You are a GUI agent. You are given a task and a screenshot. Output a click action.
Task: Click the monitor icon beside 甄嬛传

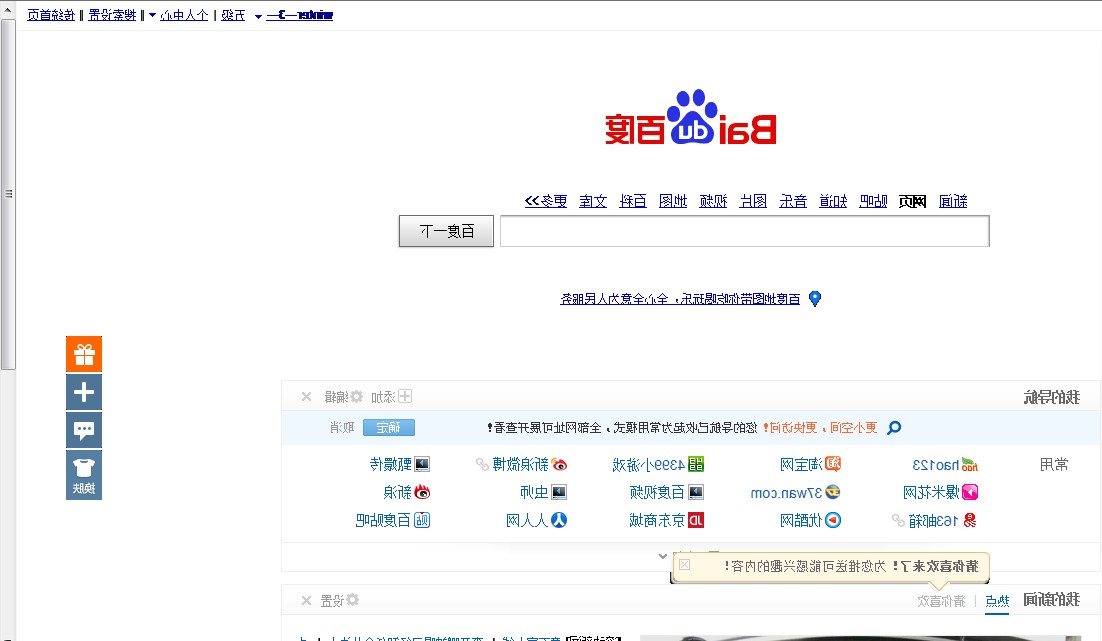[422, 464]
